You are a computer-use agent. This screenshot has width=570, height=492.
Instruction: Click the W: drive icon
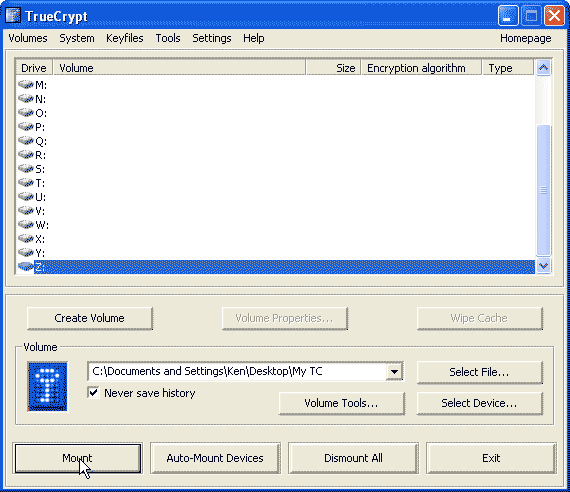[x=26, y=225]
